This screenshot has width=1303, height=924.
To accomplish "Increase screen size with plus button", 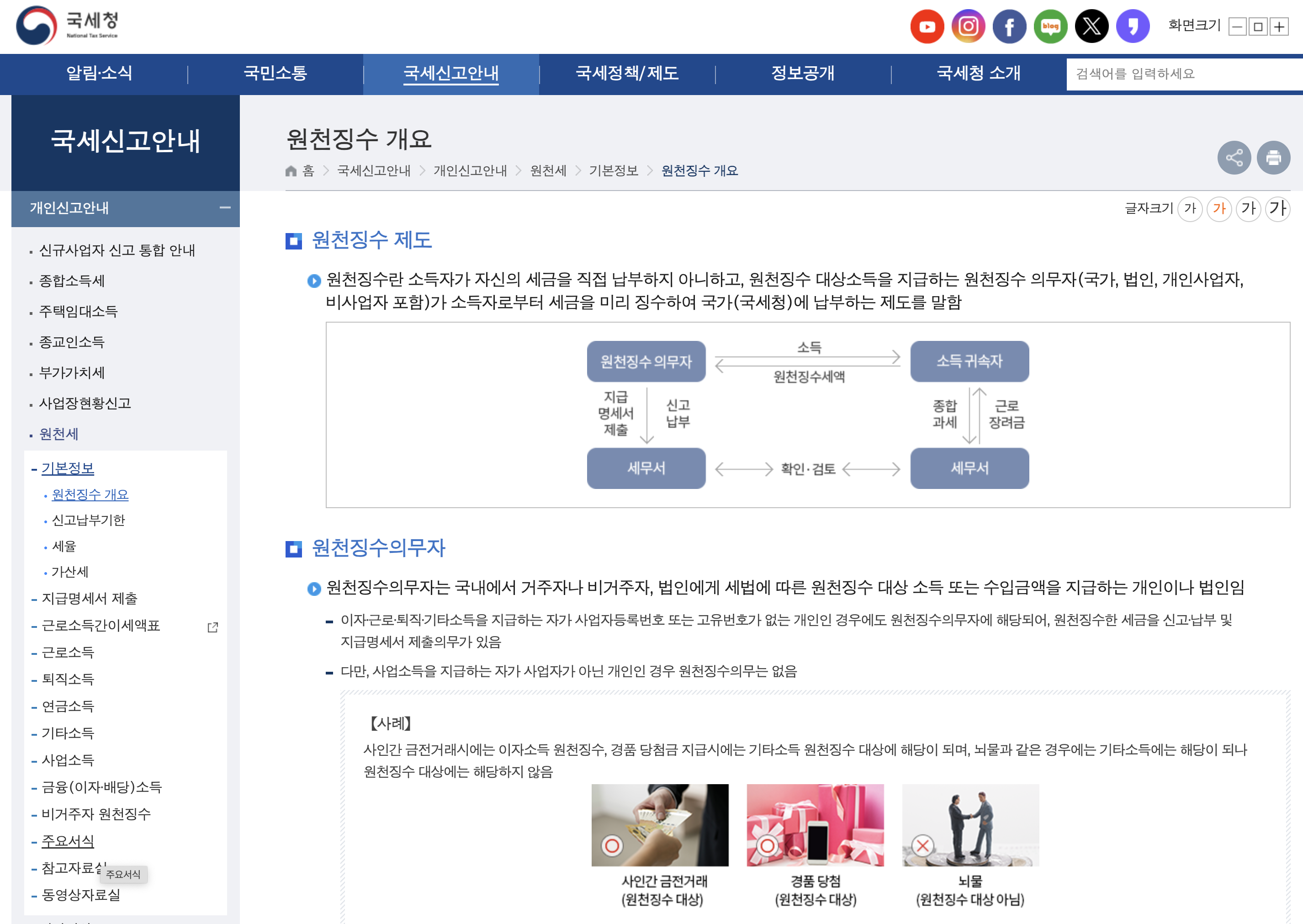I will [x=1279, y=27].
